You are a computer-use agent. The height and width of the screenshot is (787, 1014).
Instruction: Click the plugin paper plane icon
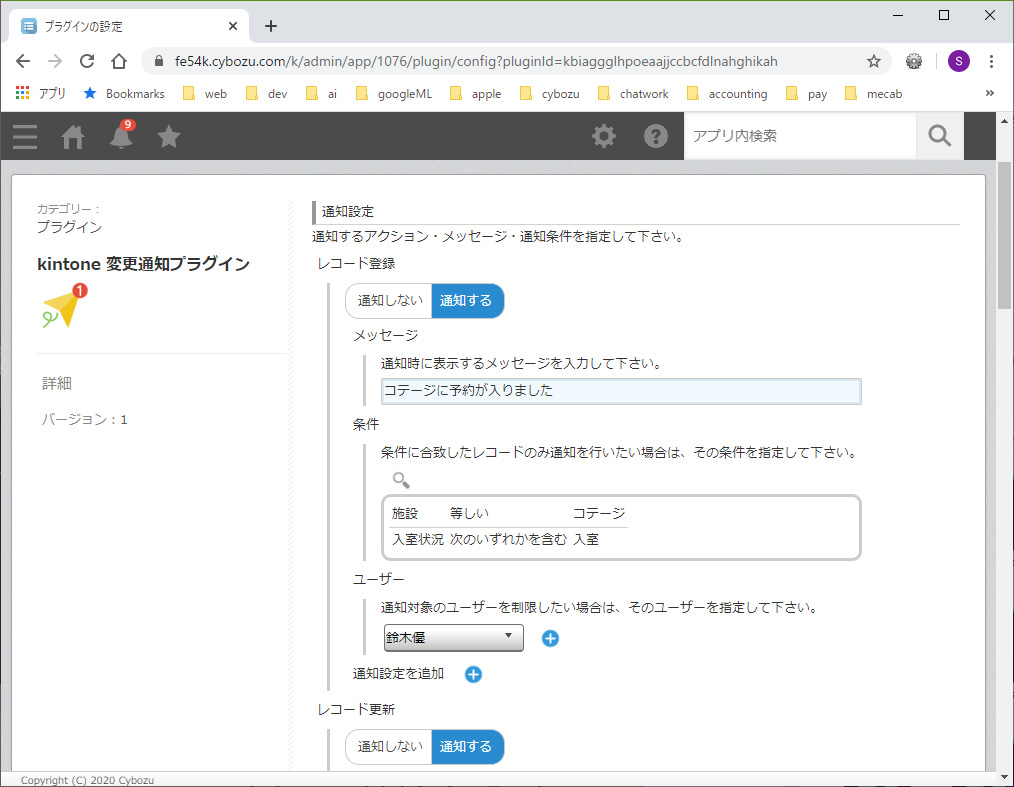pos(64,307)
